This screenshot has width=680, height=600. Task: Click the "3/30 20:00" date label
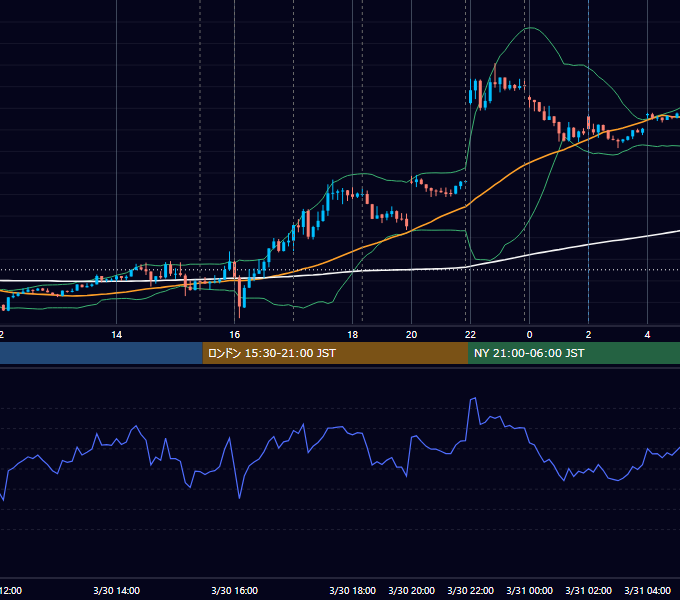click(x=412, y=590)
